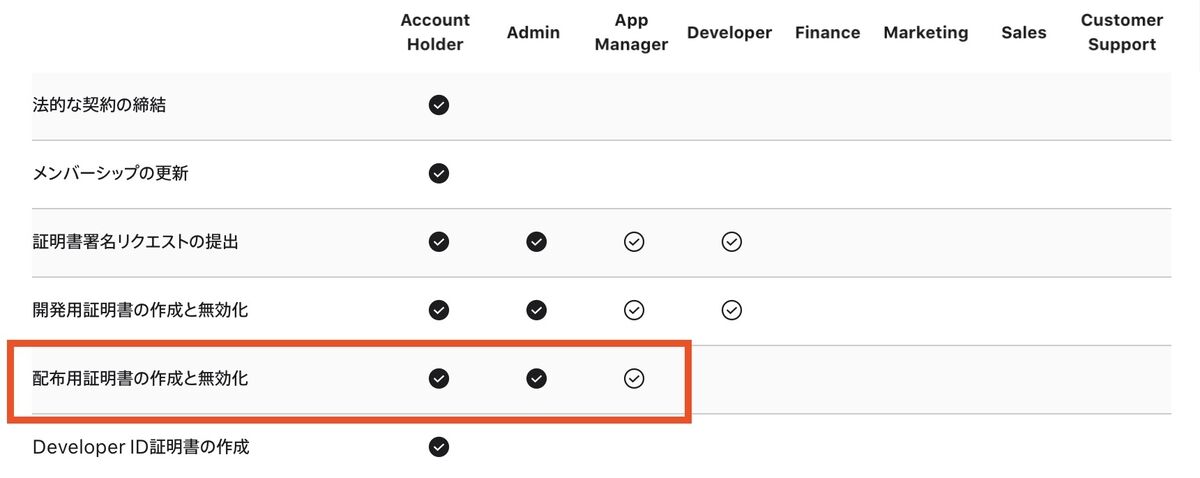Click Account Holder checkmark for 法的な契約の締結
The image size is (1200, 478).
pos(438,105)
